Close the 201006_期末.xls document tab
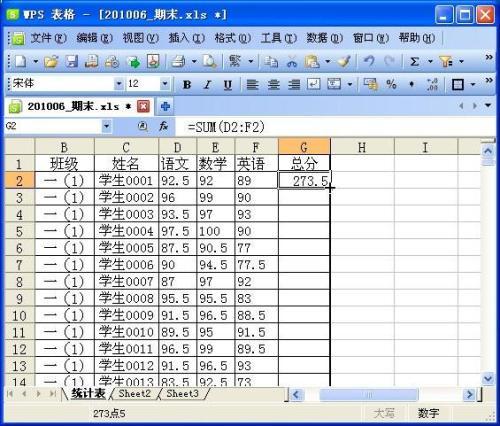The width and height of the screenshot is (500, 426). click(143, 107)
